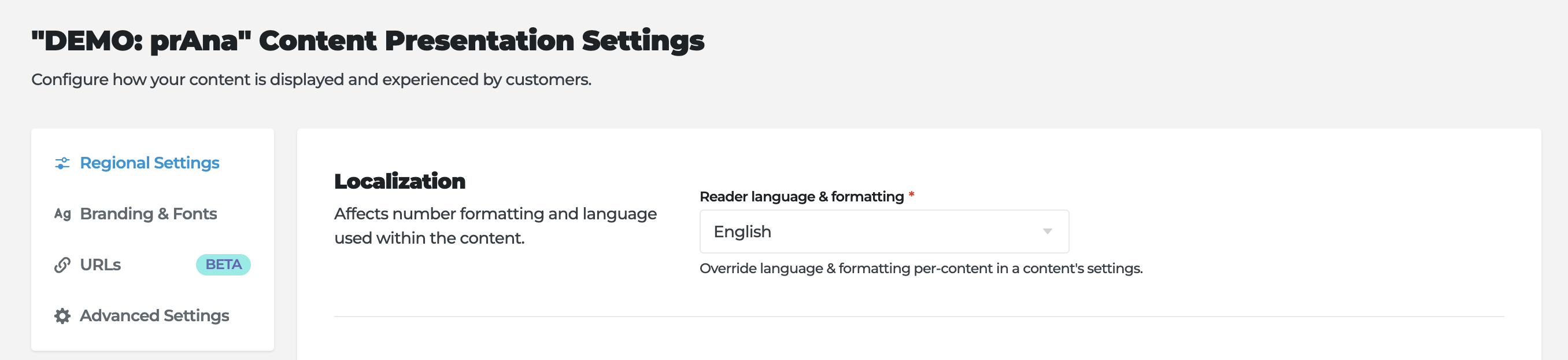Click the Localization section heading
The height and width of the screenshot is (360, 1568).
click(400, 181)
